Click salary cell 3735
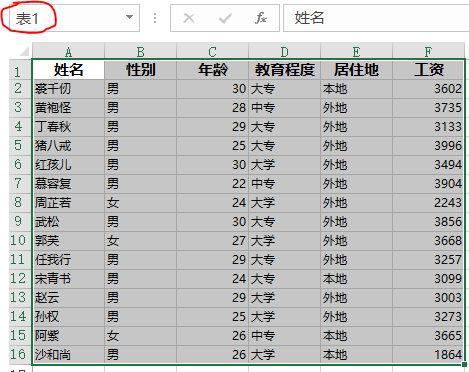Screen dimensions: 469x372 [428, 108]
